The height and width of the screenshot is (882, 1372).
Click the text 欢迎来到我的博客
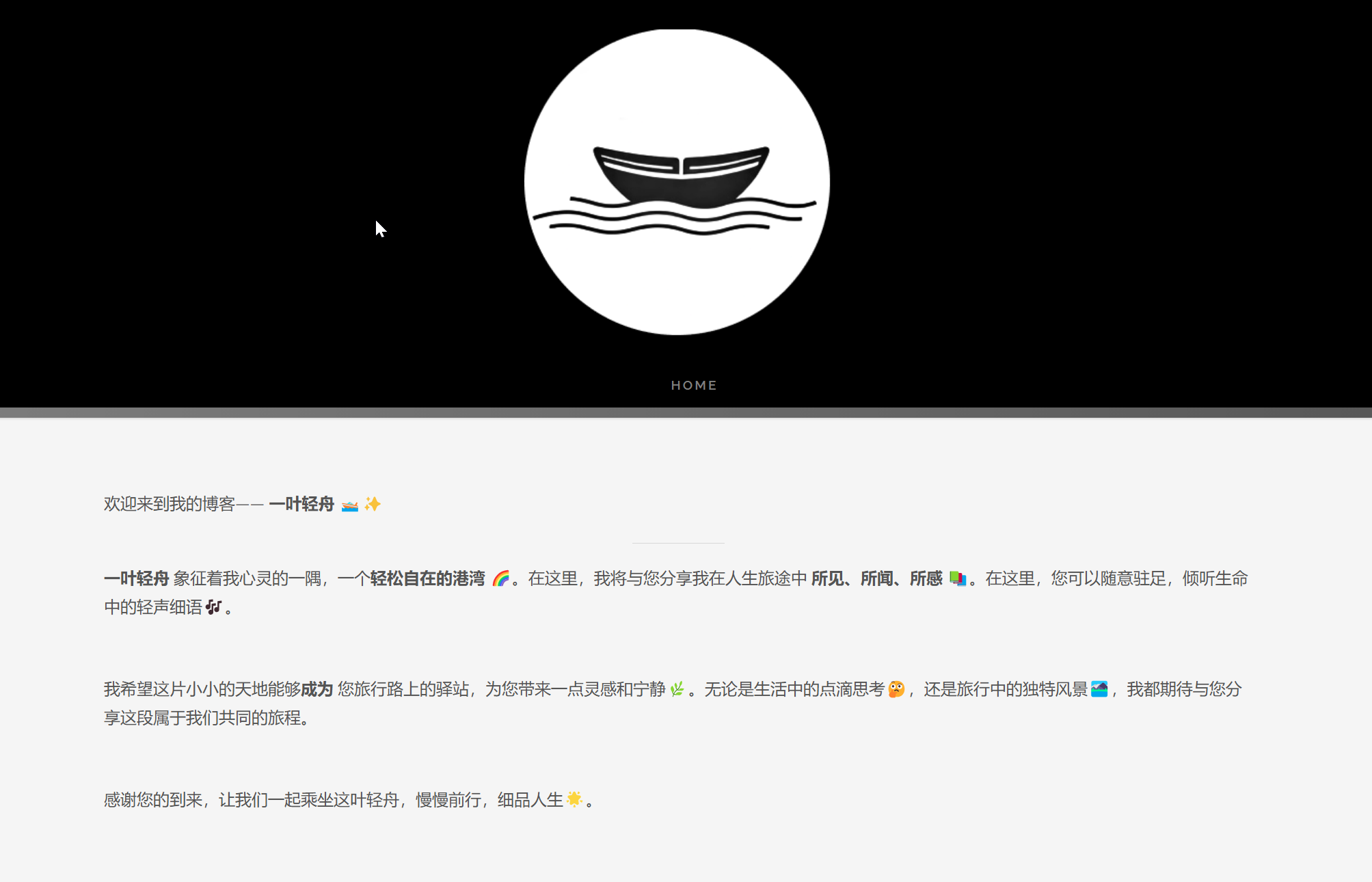(x=169, y=505)
